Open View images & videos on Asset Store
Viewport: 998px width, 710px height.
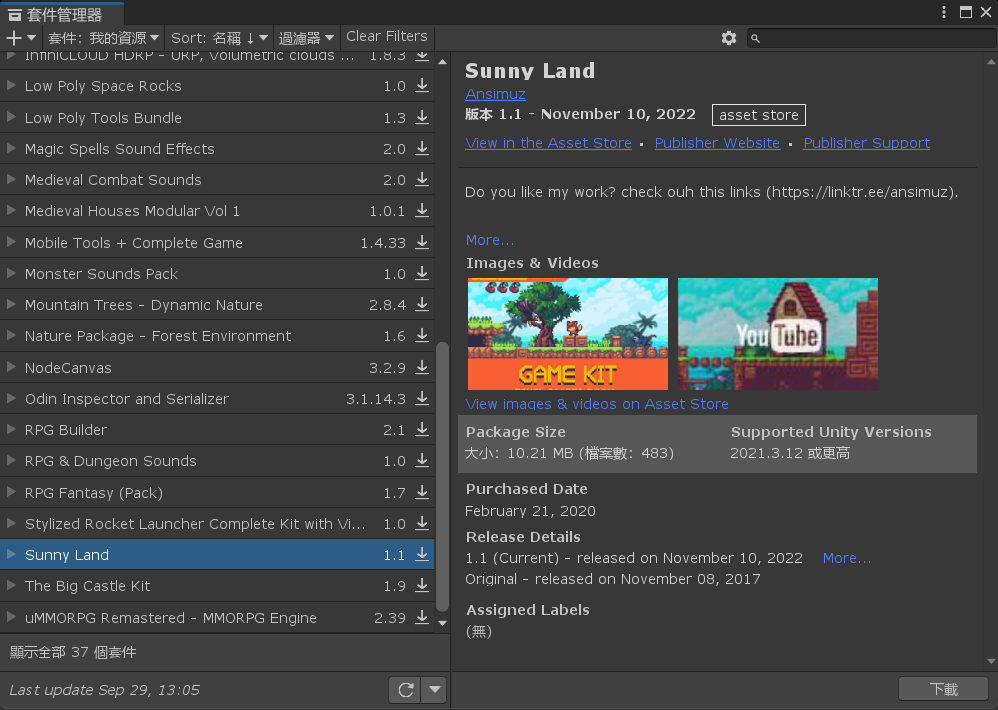click(597, 404)
